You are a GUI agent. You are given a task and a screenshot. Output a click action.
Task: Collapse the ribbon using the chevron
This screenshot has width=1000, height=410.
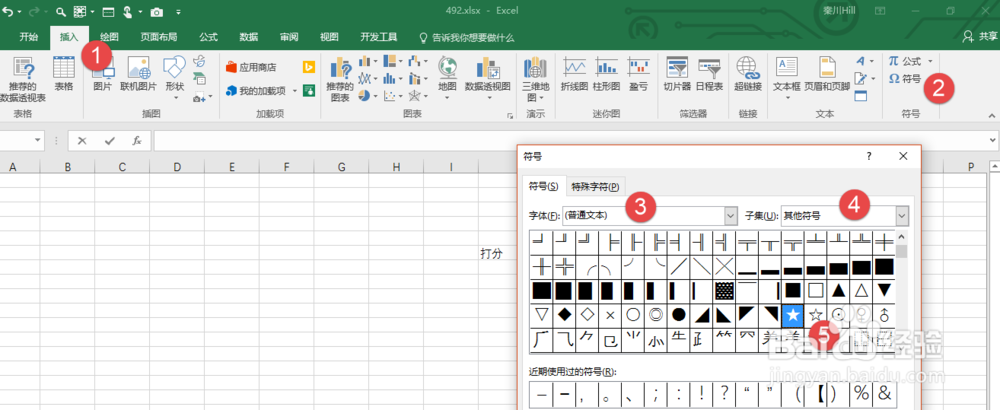(992, 115)
